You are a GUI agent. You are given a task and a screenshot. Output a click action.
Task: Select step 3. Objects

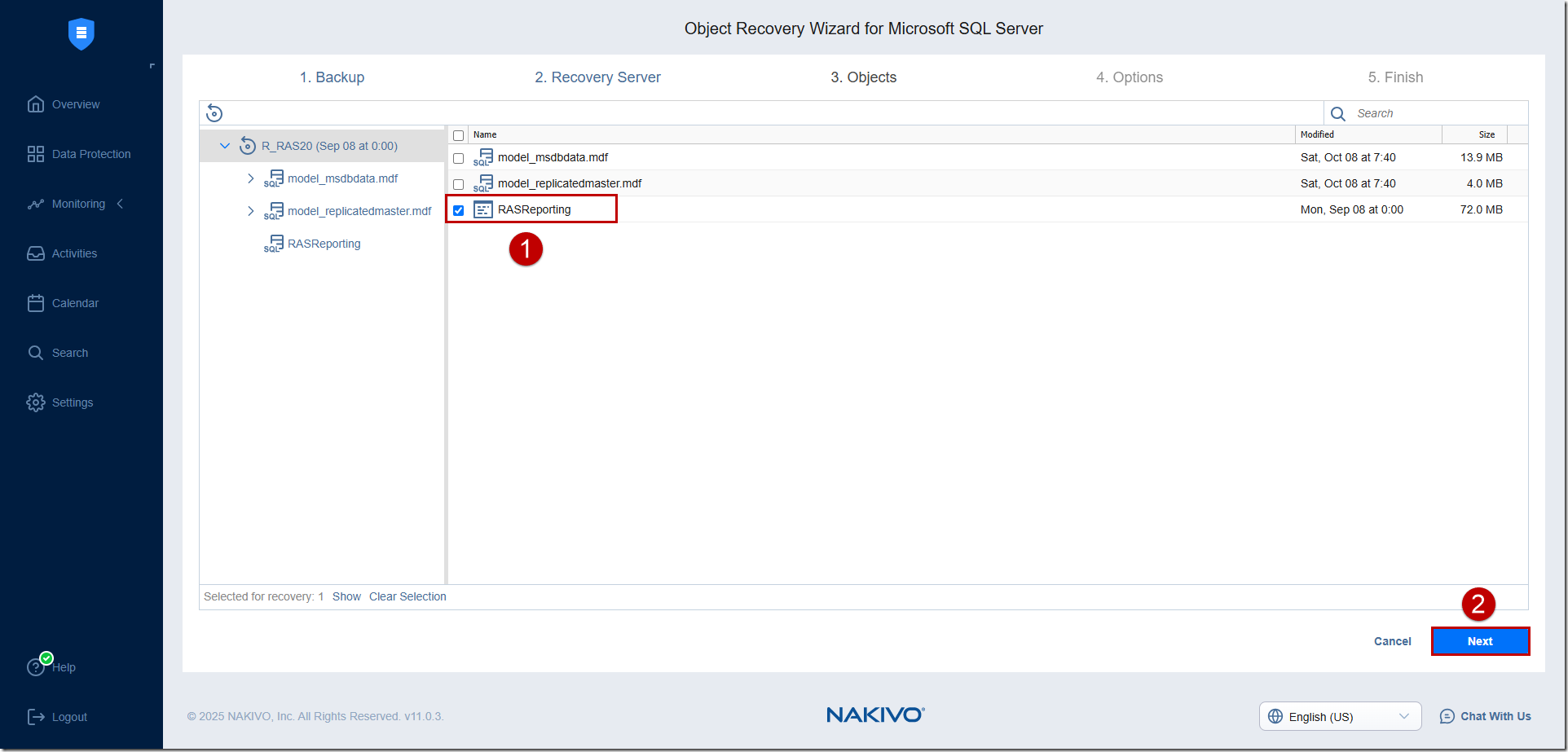tap(864, 77)
